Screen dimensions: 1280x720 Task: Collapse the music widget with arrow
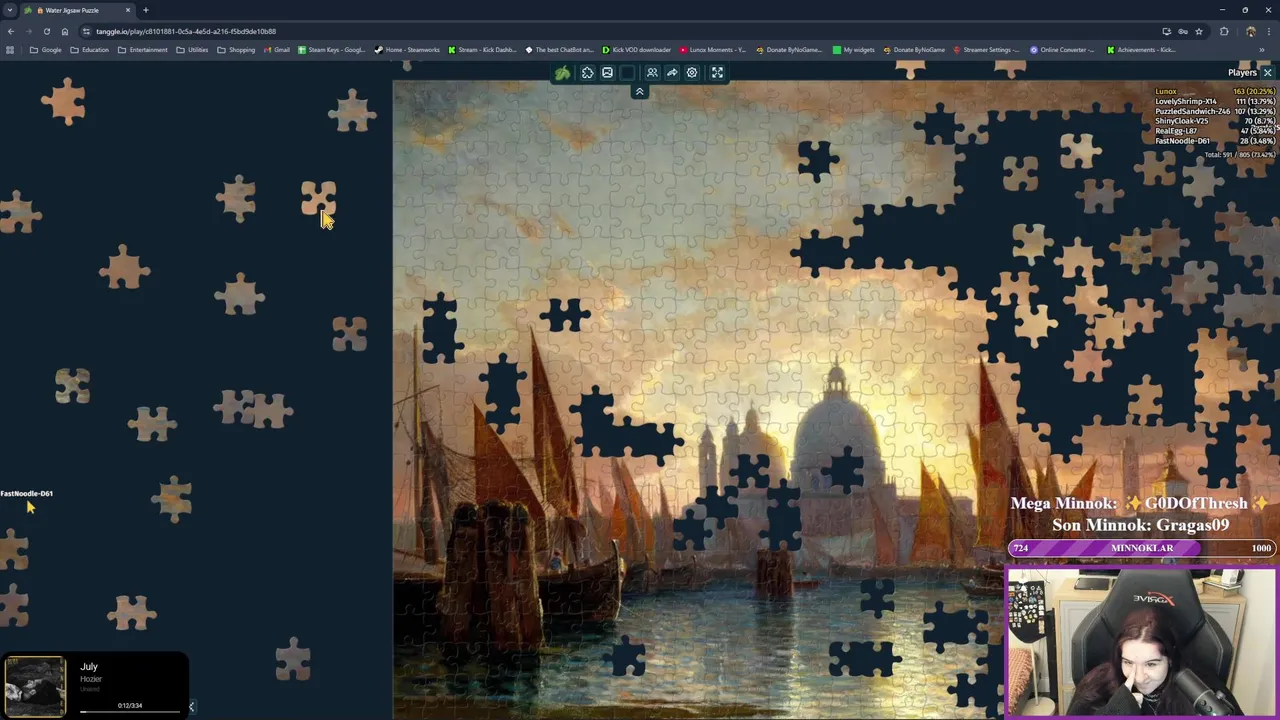tap(191, 707)
